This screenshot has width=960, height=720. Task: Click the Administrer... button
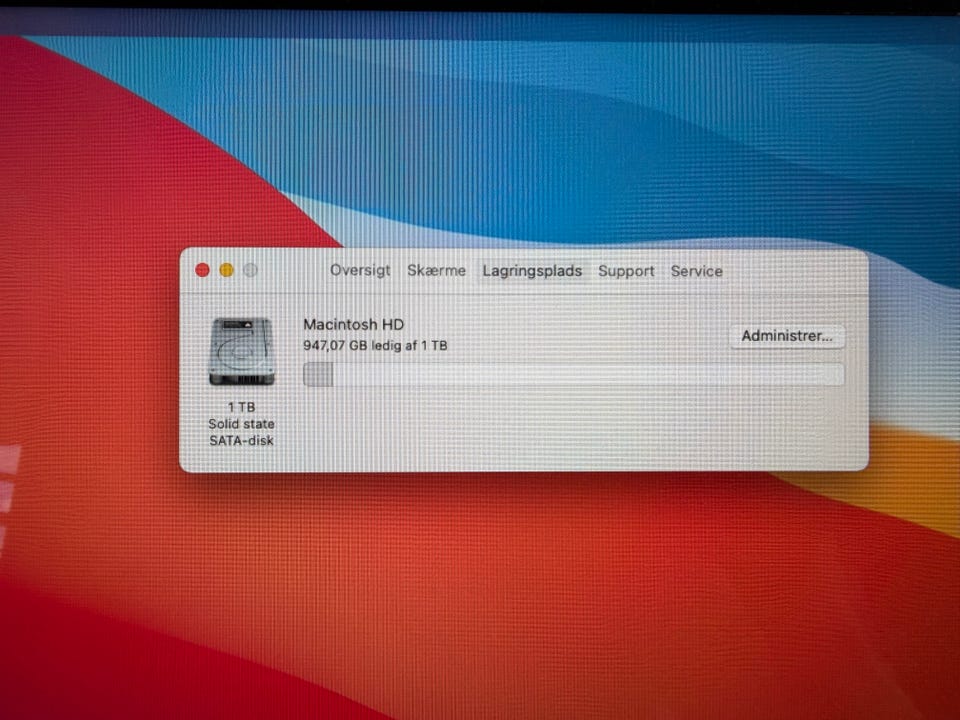coord(787,336)
